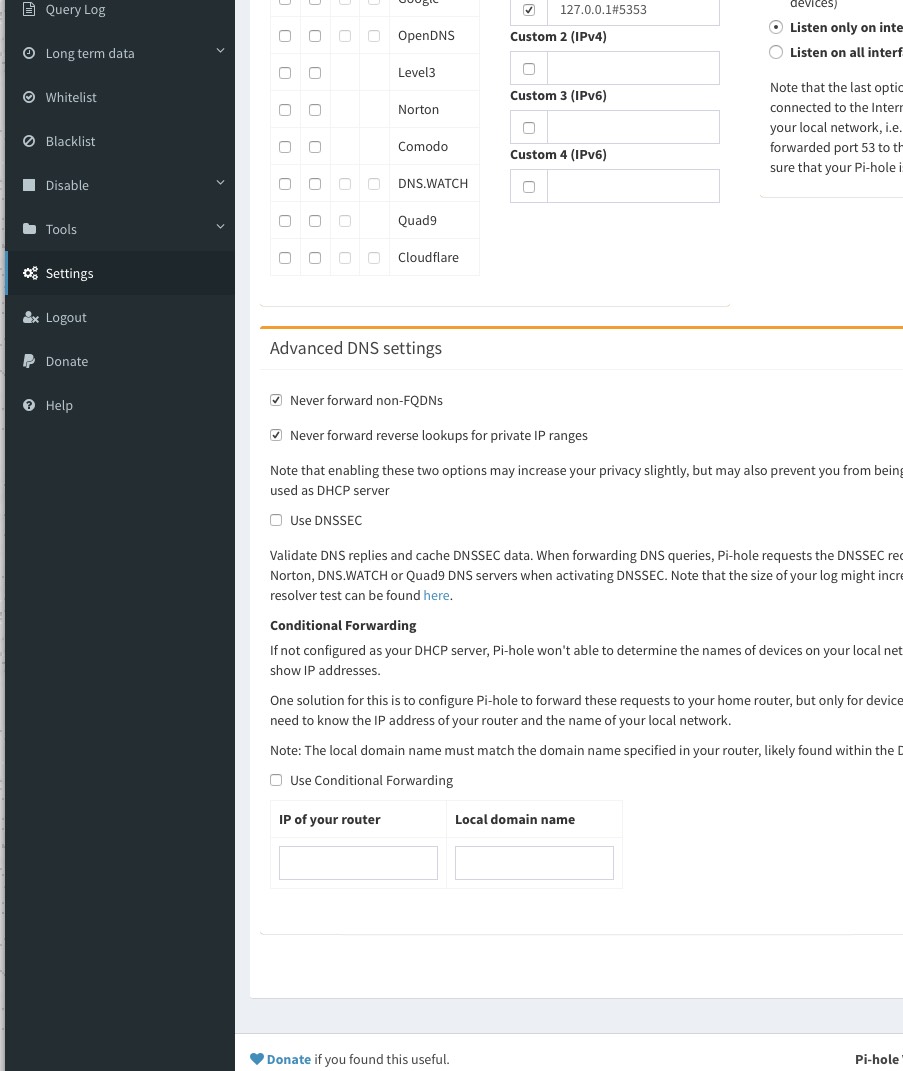903x1071 pixels.
Task: Click the Comodo provider name
Action: 423,146
